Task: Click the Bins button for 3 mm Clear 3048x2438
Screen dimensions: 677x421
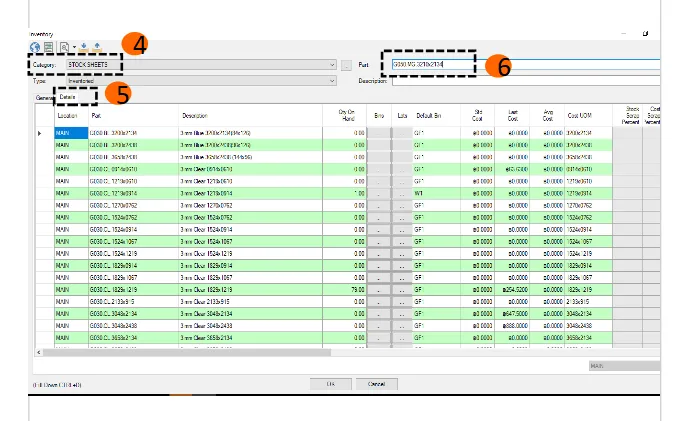Action: click(379, 326)
